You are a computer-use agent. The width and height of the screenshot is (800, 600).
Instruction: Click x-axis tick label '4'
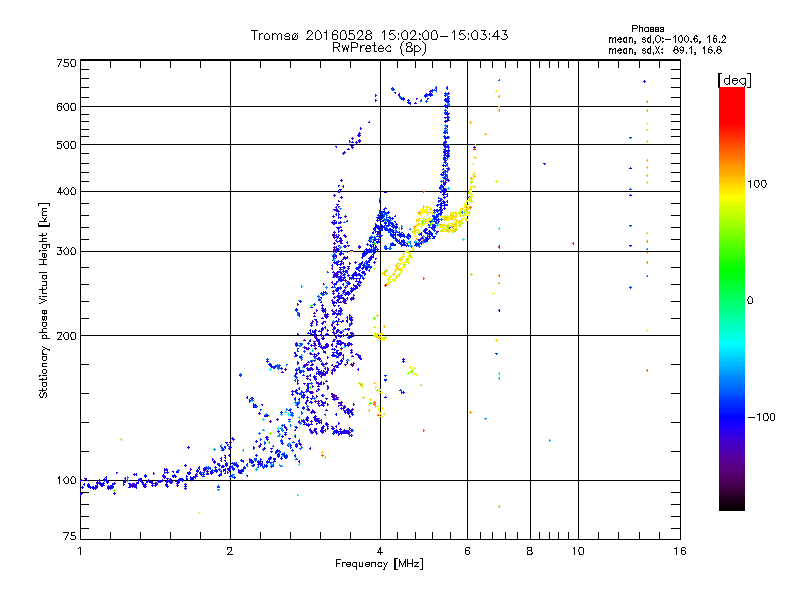[x=380, y=551]
